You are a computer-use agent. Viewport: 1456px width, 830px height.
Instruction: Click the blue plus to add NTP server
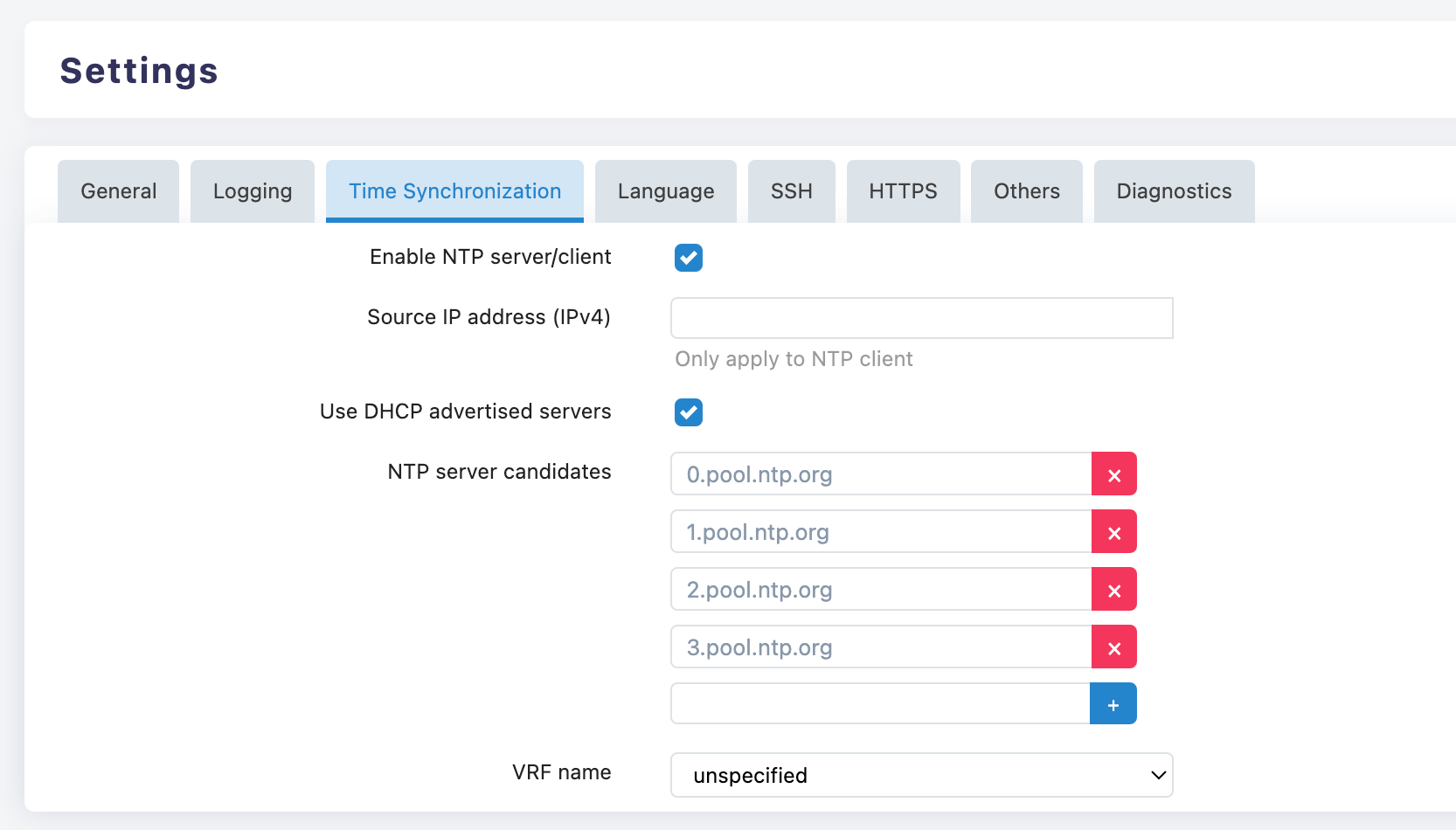[1113, 704]
